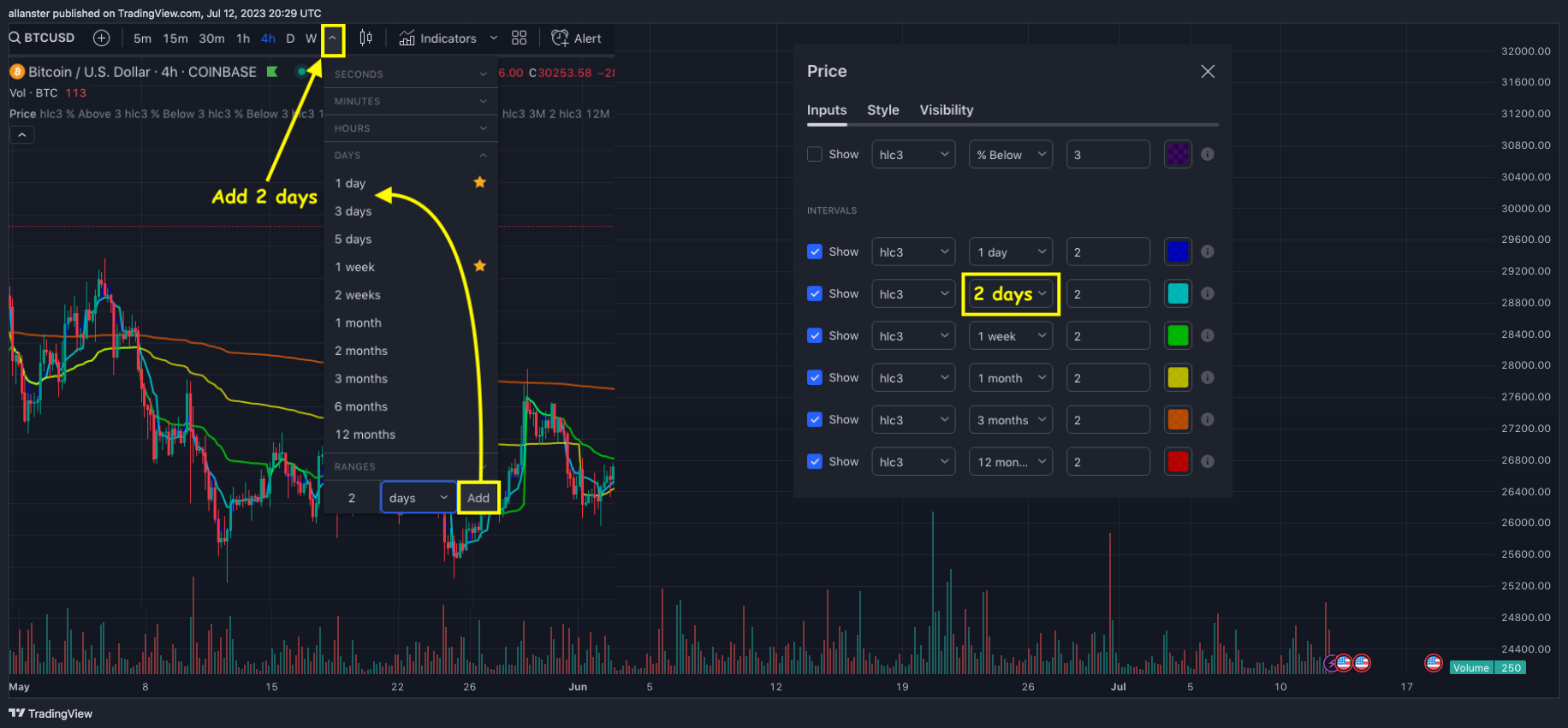Open the days unit dropdown in custom interval

pyautogui.click(x=418, y=498)
